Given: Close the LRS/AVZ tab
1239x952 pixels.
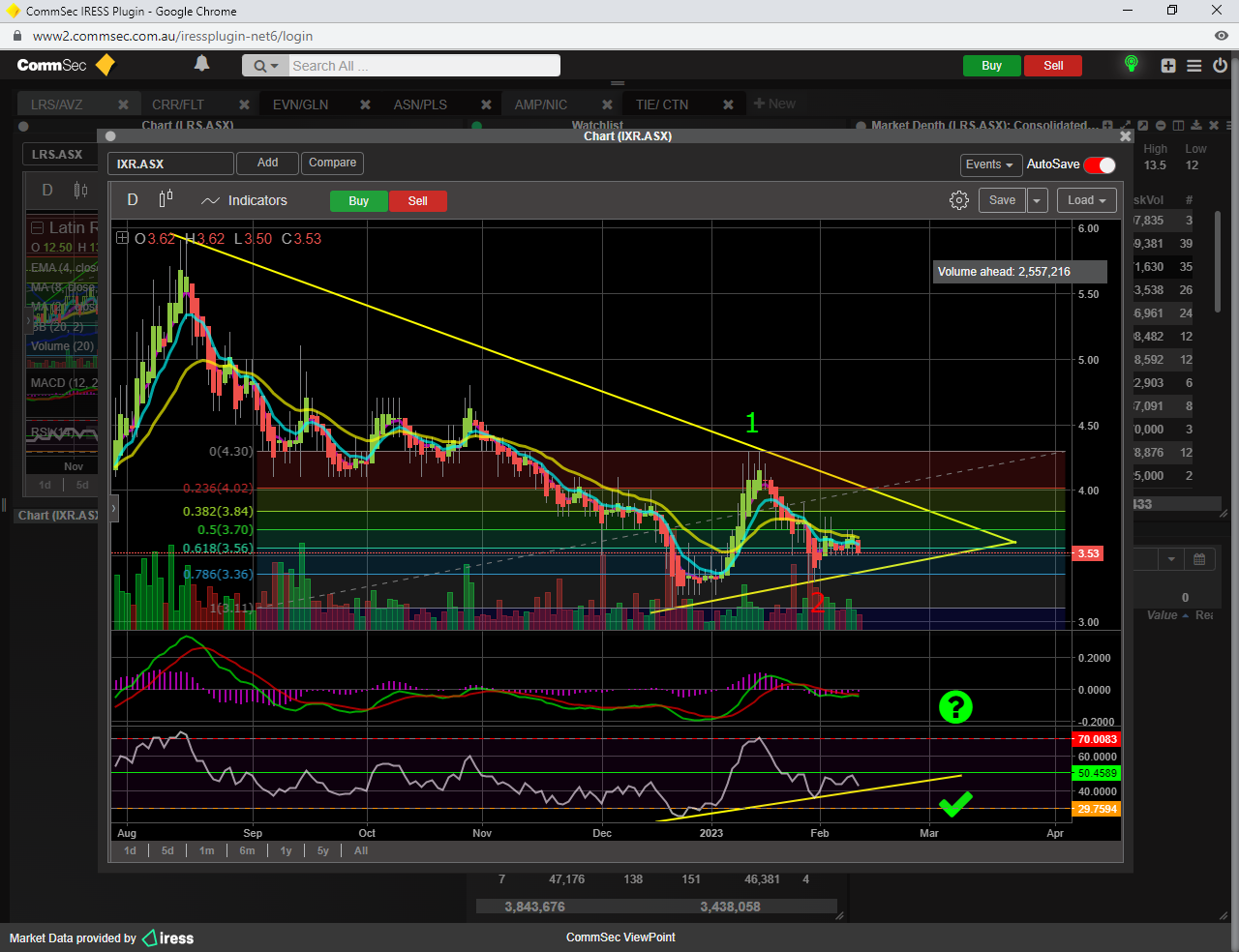Looking at the screenshot, I should point(123,104).
